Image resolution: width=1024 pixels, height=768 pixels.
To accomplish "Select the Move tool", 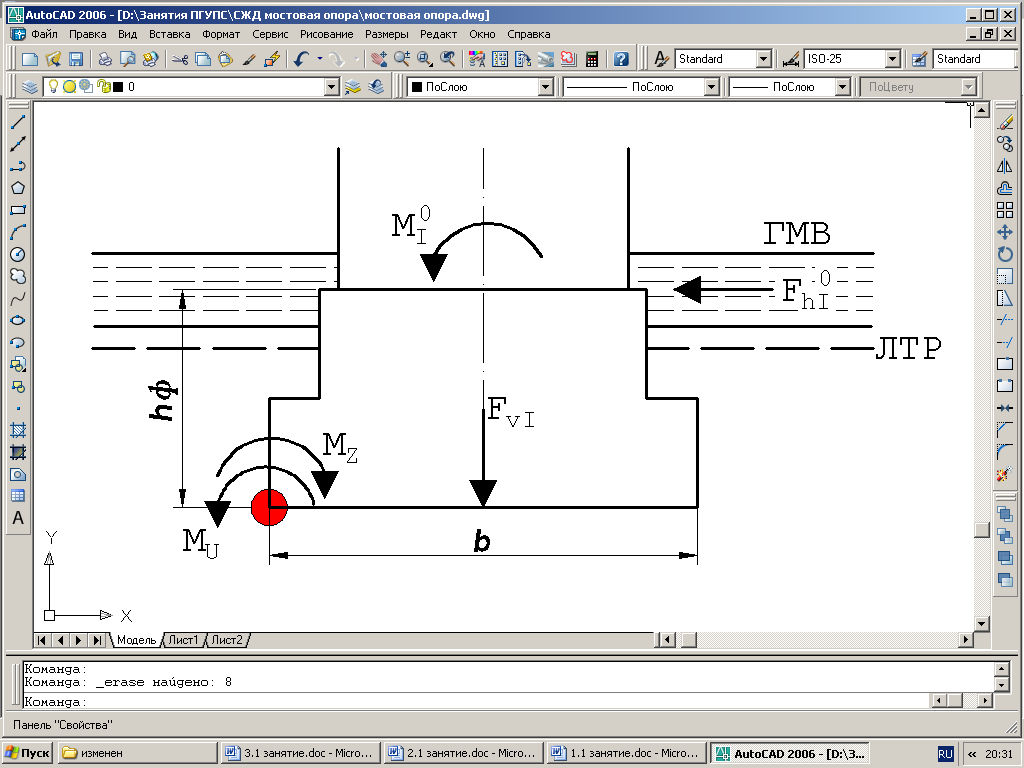I will point(1005,232).
